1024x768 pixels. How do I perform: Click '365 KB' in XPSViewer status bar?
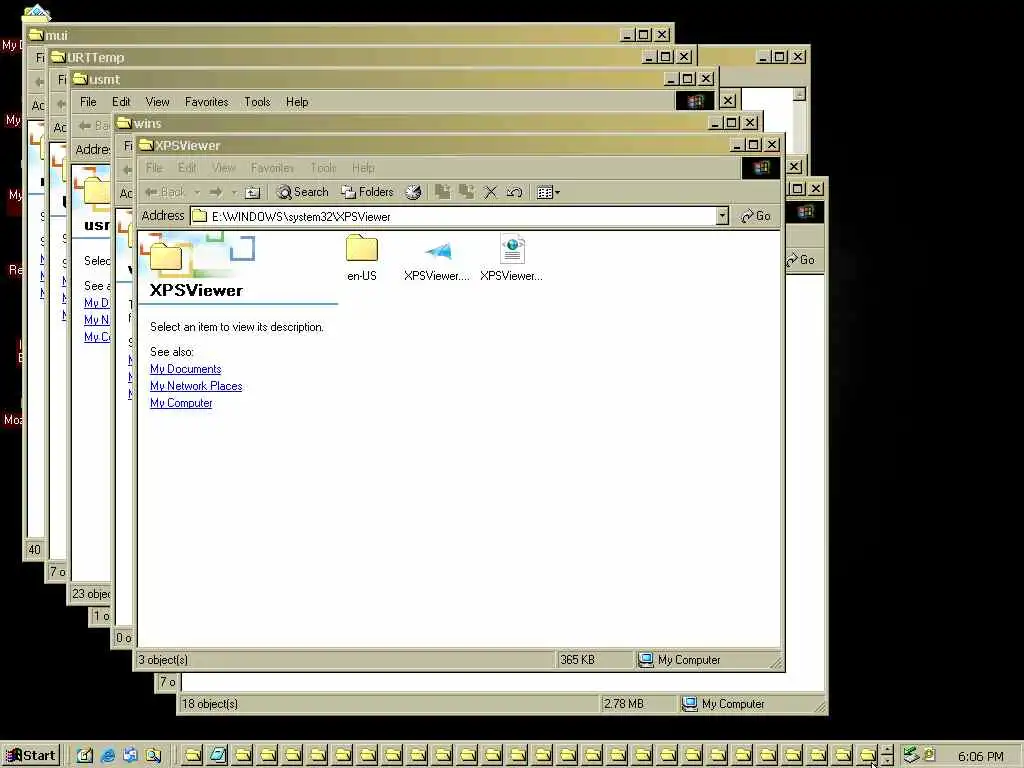577,660
